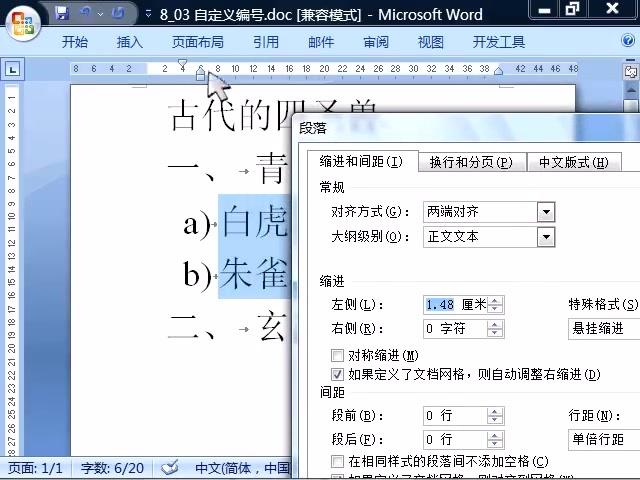This screenshot has width=640, height=480.
Task: Toggle 如果定义了文档网格，则自动调整右缩进 checkbox
Action: (x=338, y=374)
